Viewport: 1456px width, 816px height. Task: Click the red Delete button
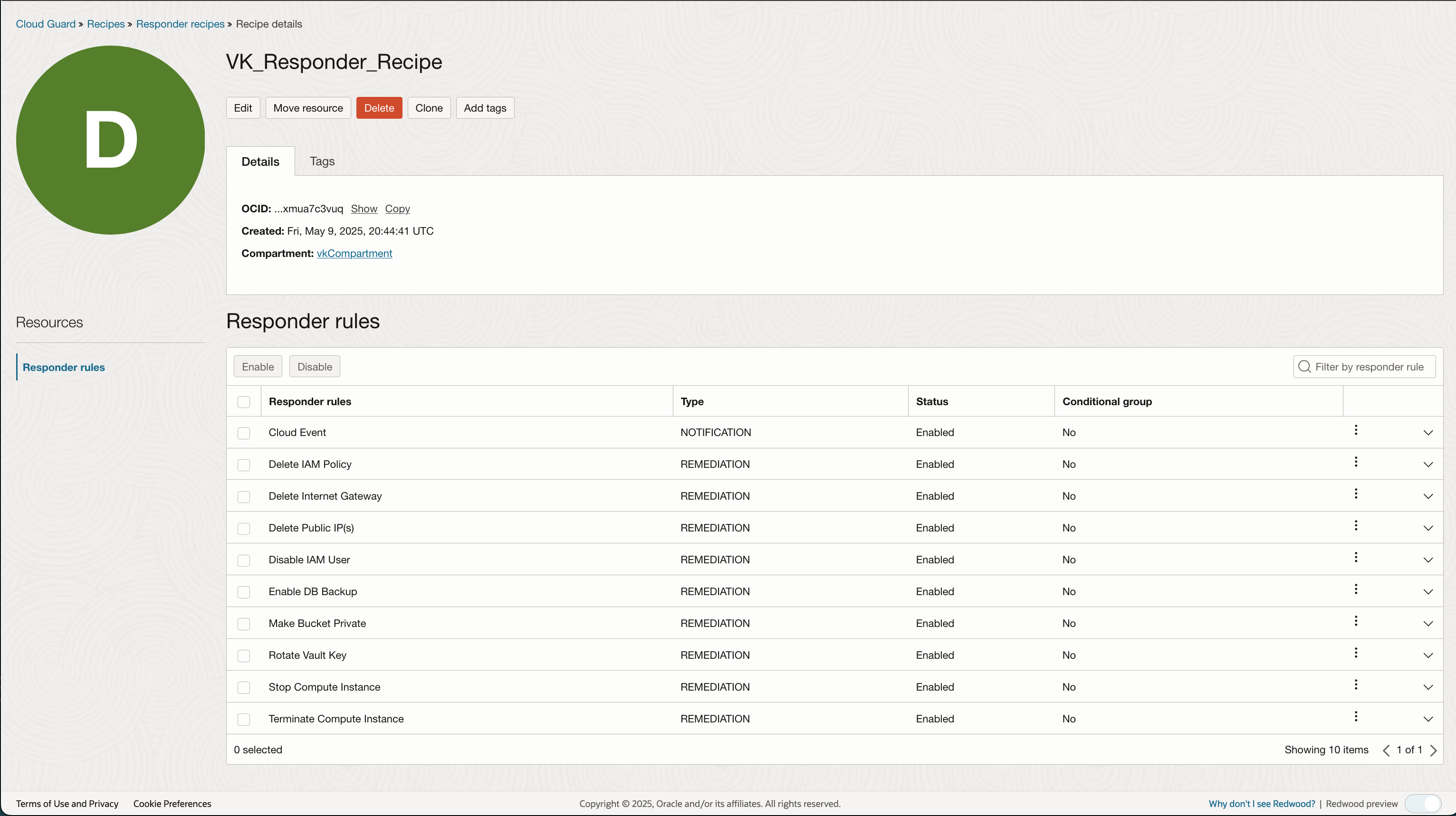(379, 108)
